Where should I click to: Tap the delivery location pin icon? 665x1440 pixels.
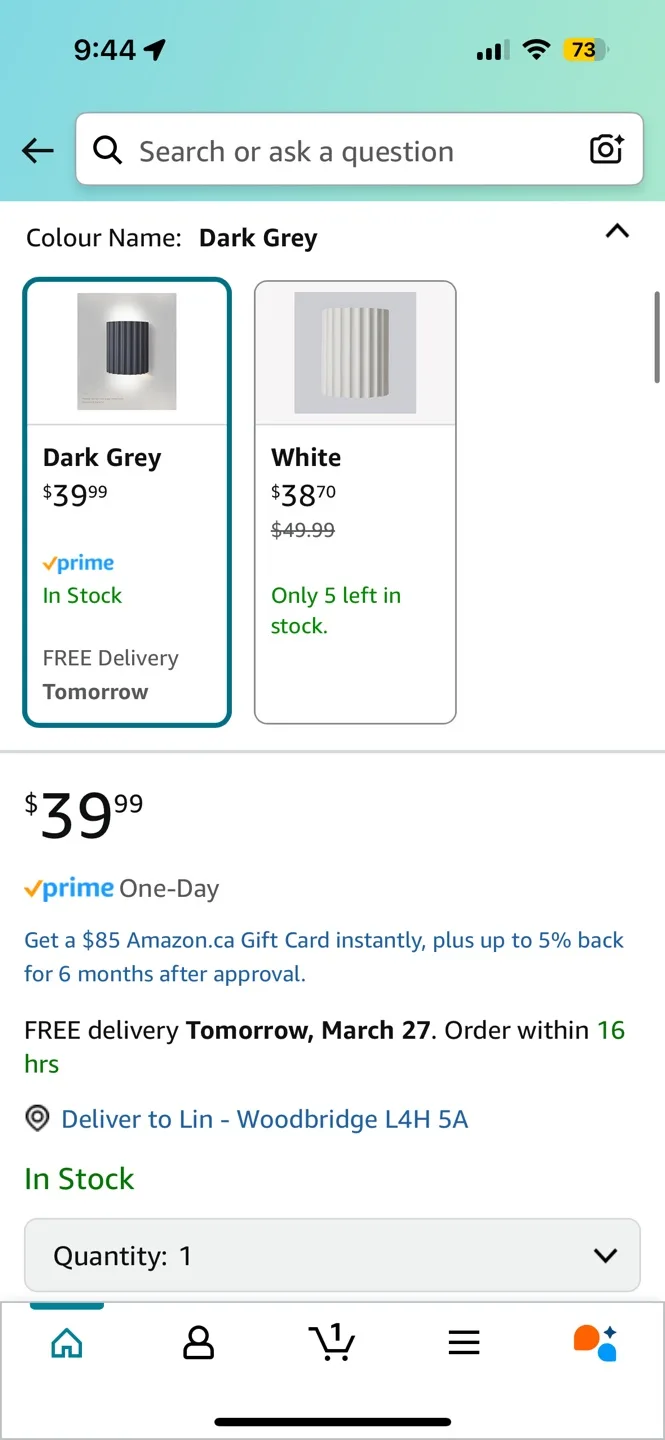tap(37, 1119)
